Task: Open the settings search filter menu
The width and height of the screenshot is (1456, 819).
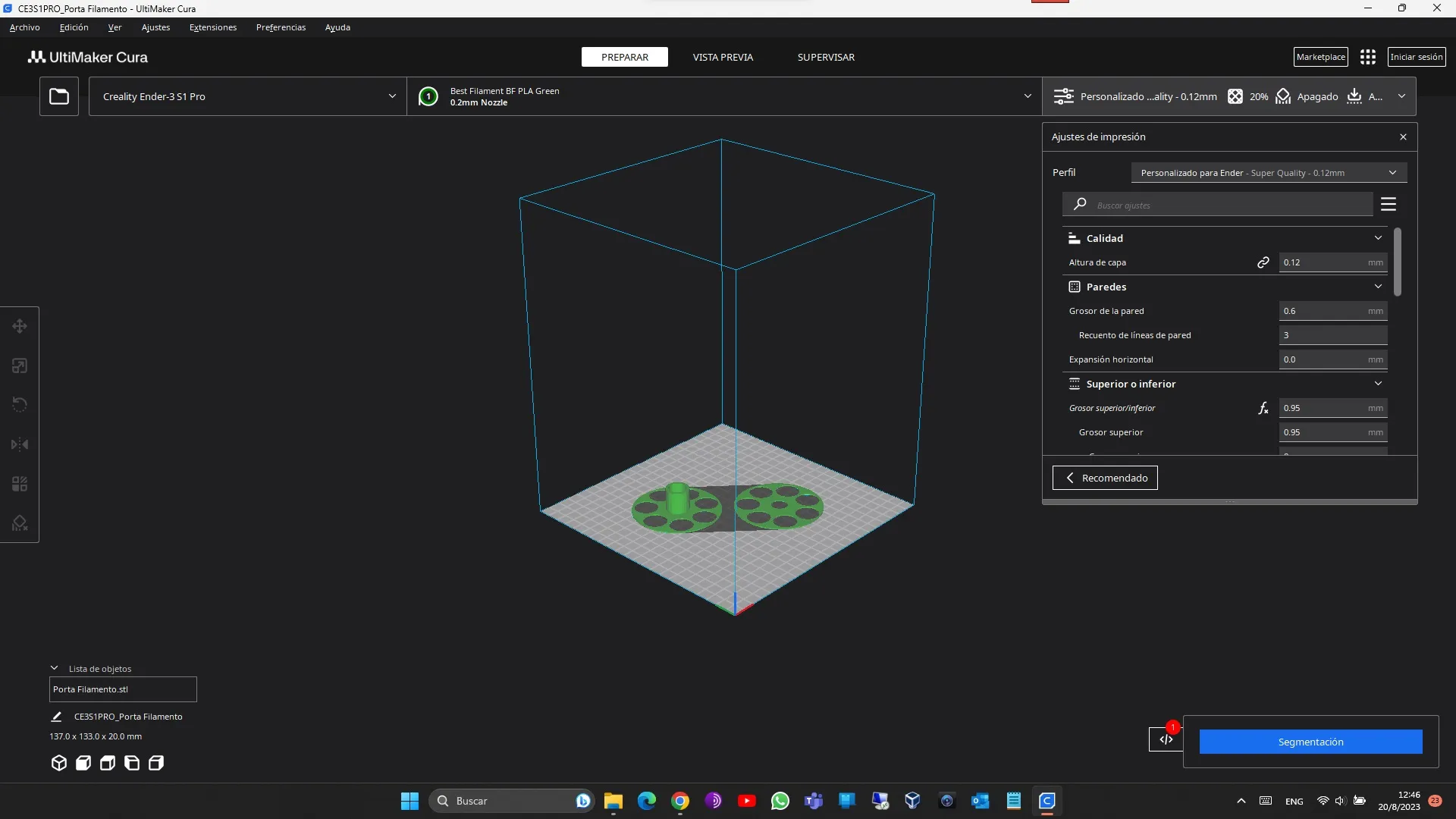Action: click(1389, 203)
